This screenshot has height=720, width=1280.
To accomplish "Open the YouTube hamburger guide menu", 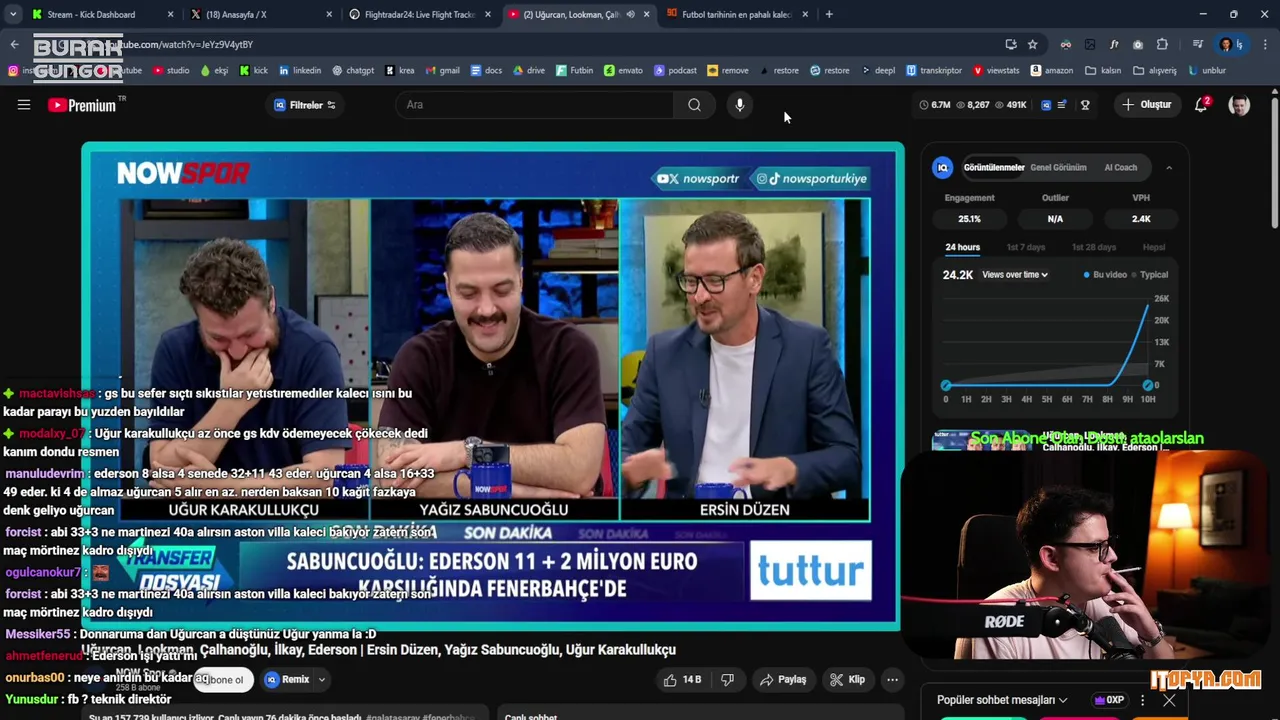I will point(24,105).
